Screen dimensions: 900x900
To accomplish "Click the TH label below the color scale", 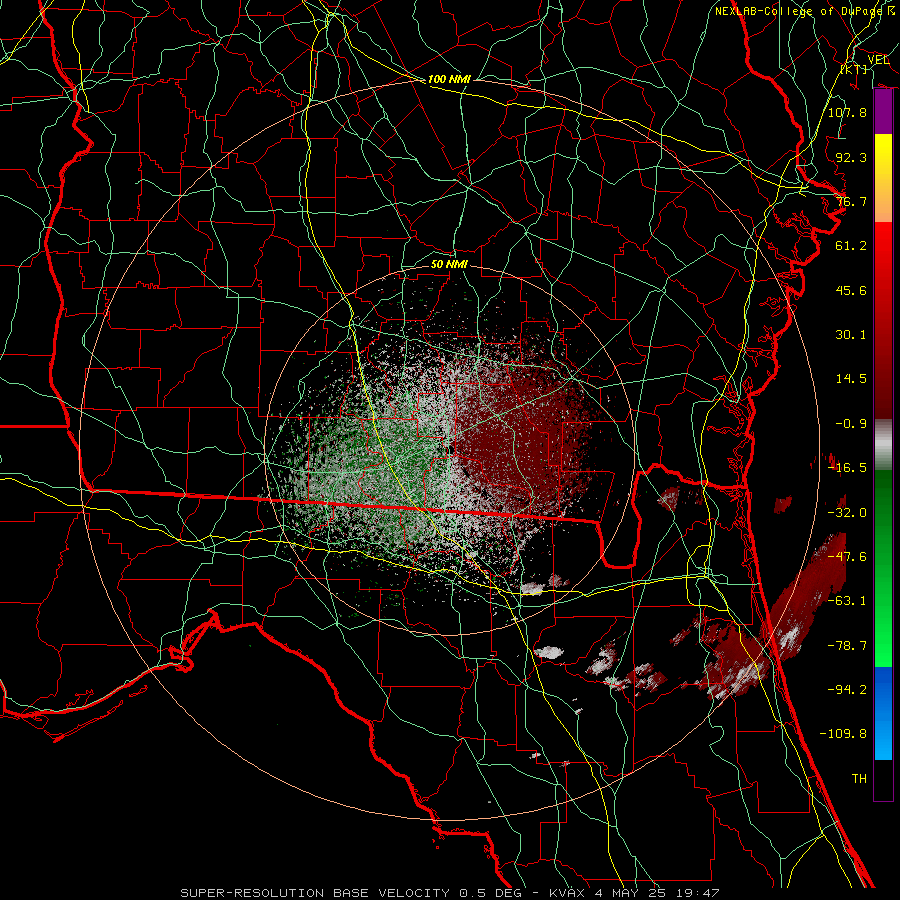I will (x=859, y=779).
